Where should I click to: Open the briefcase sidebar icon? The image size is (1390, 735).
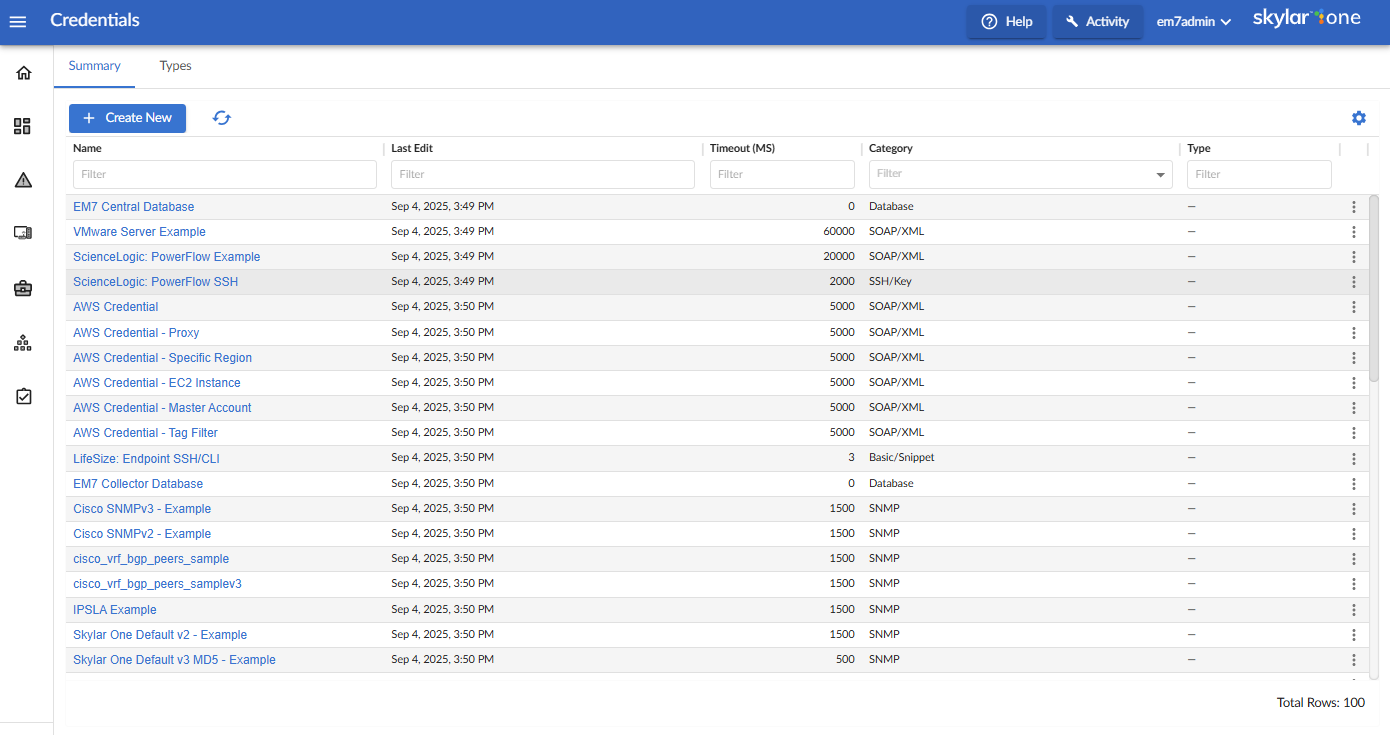coord(23,288)
